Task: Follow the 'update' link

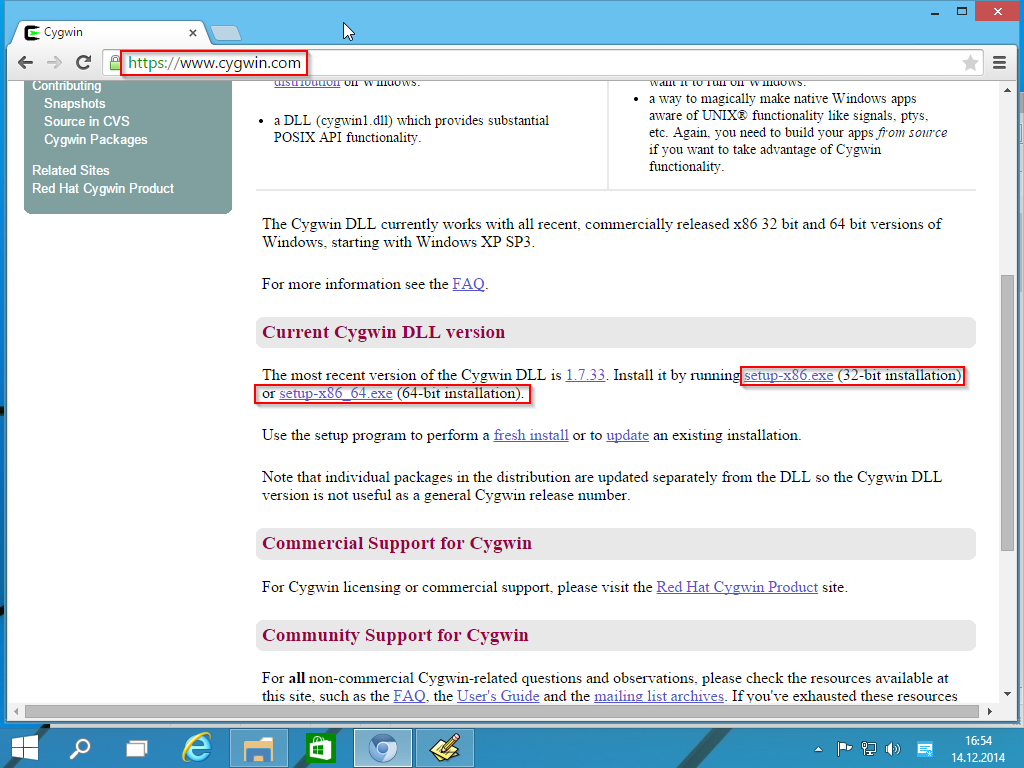Action: (627, 435)
